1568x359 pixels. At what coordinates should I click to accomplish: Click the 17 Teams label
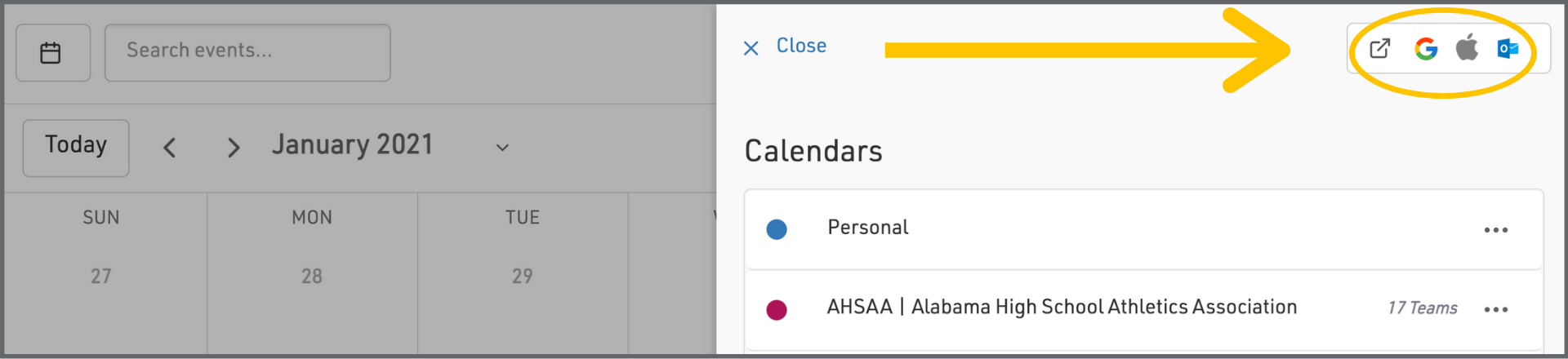(1422, 308)
